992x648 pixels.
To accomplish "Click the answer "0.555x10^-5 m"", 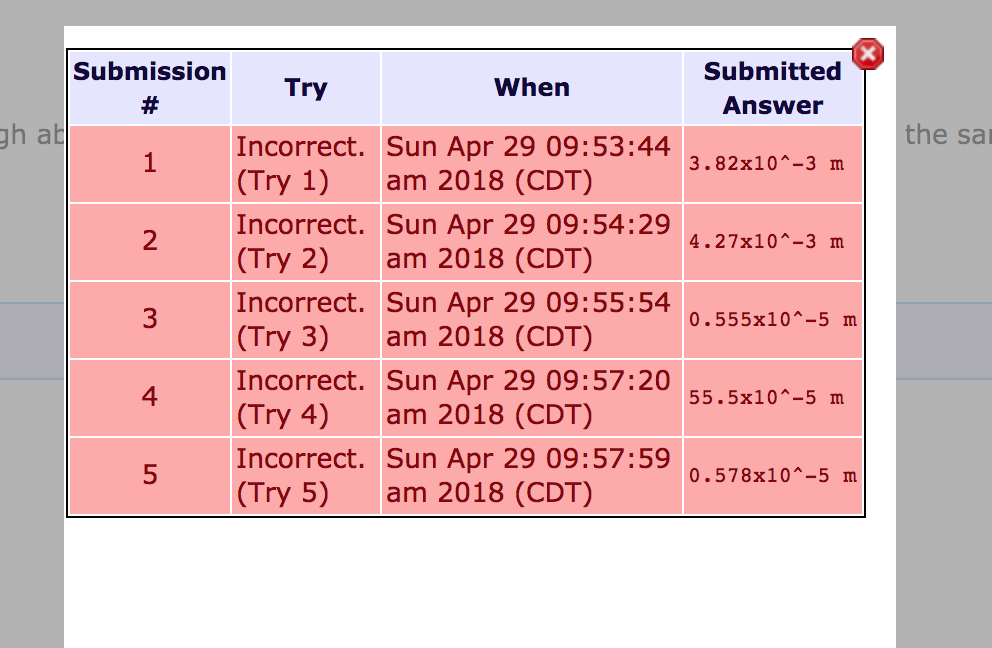I will [x=772, y=320].
